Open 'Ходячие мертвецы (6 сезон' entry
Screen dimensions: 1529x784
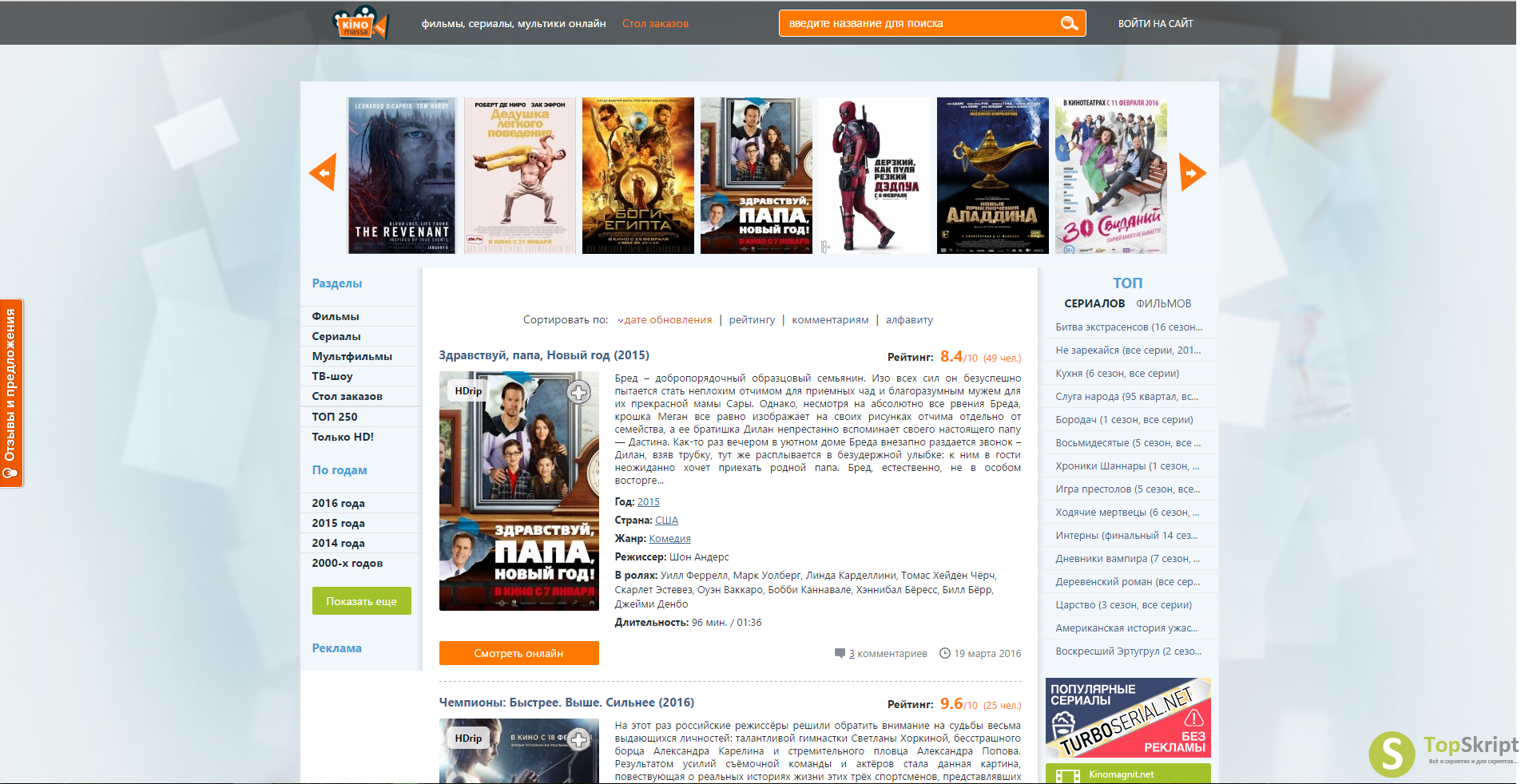(x=1127, y=512)
